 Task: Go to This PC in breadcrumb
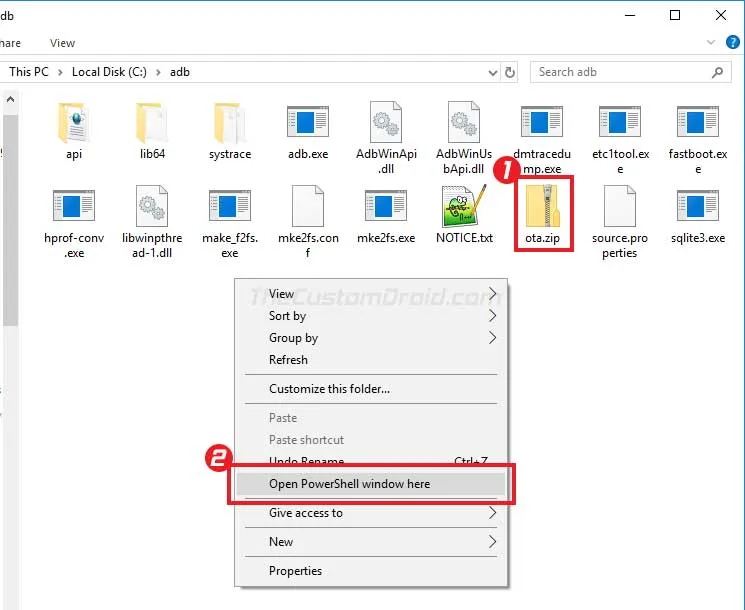[29, 72]
